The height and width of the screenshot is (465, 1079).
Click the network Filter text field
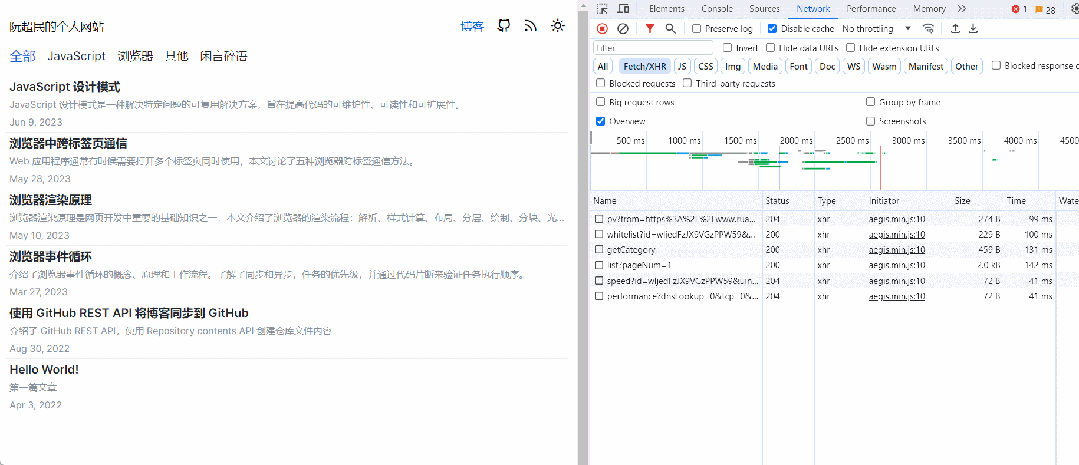(x=655, y=48)
